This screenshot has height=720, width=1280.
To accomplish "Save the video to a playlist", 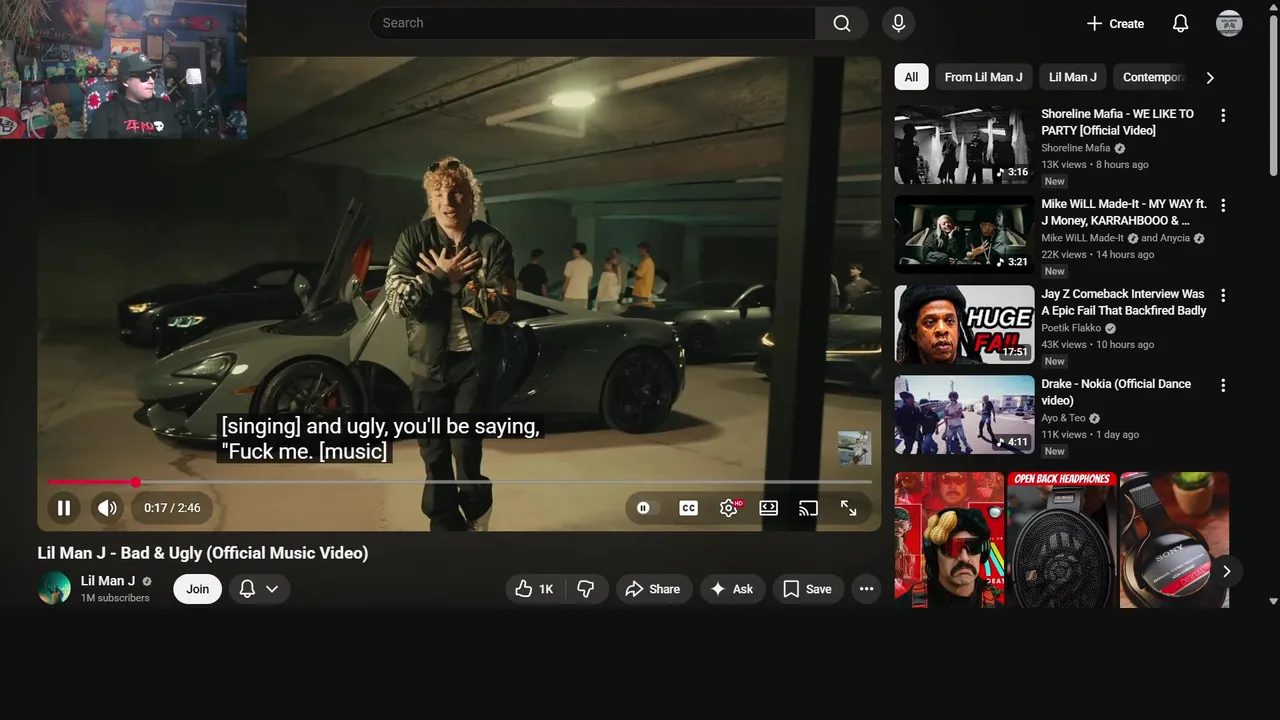I will coord(807,589).
